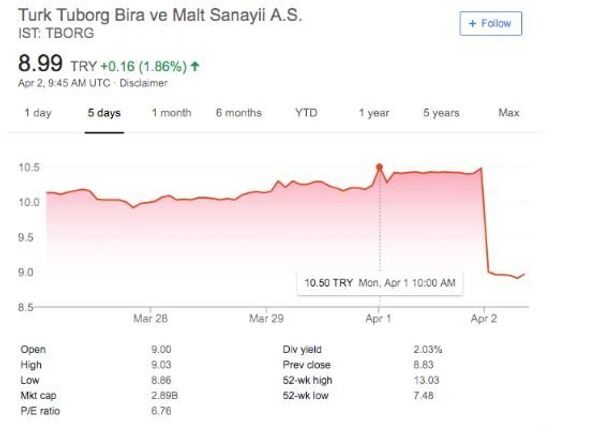Click the Follow button
The image size is (600, 435).
pyautogui.click(x=490, y=23)
